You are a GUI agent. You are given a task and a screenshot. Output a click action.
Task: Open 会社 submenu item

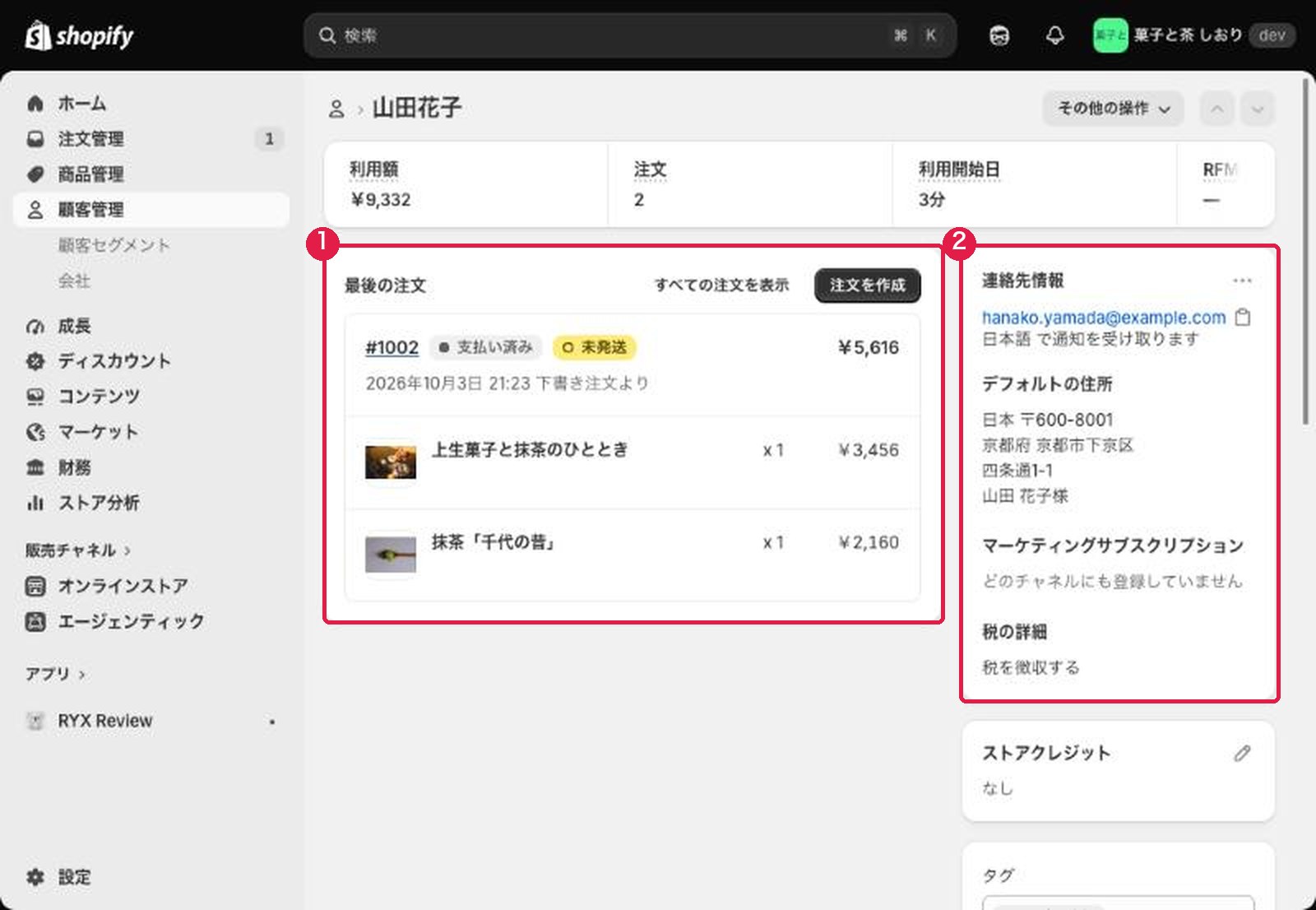[x=74, y=281]
